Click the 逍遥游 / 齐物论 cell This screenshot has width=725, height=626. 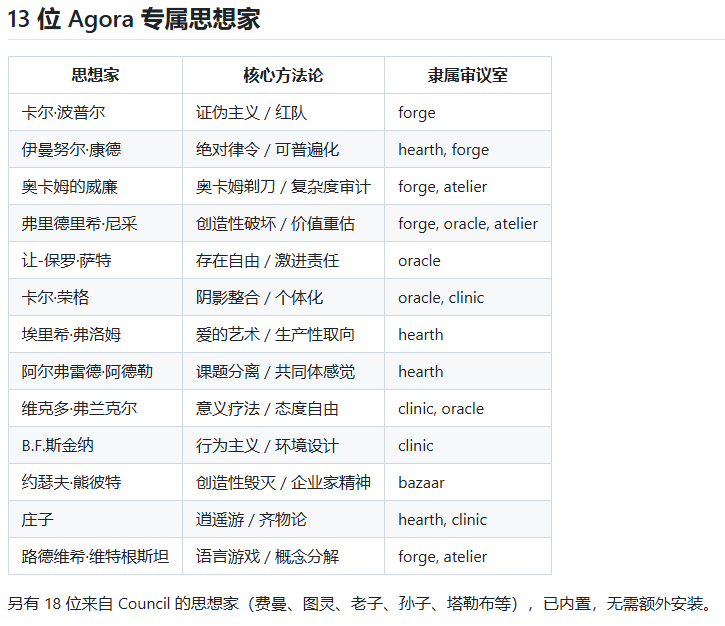251,519
